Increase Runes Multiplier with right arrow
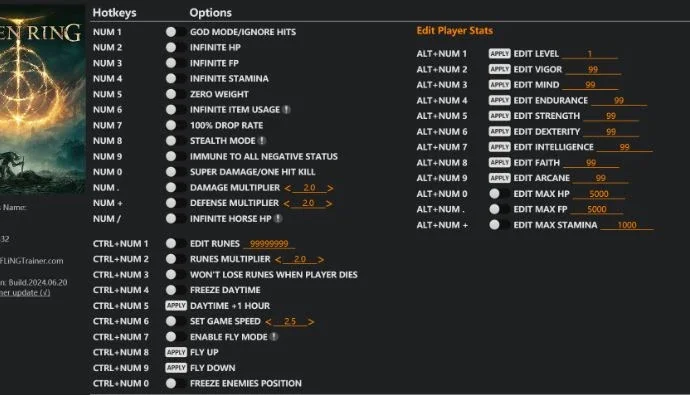 click(321, 260)
